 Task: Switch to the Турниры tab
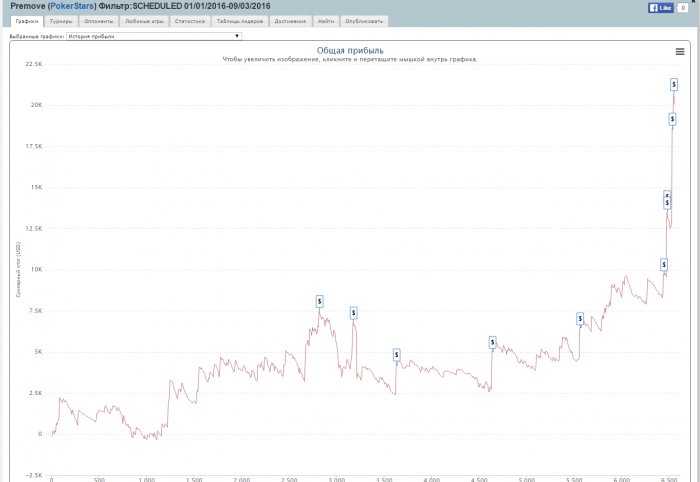click(61, 20)
